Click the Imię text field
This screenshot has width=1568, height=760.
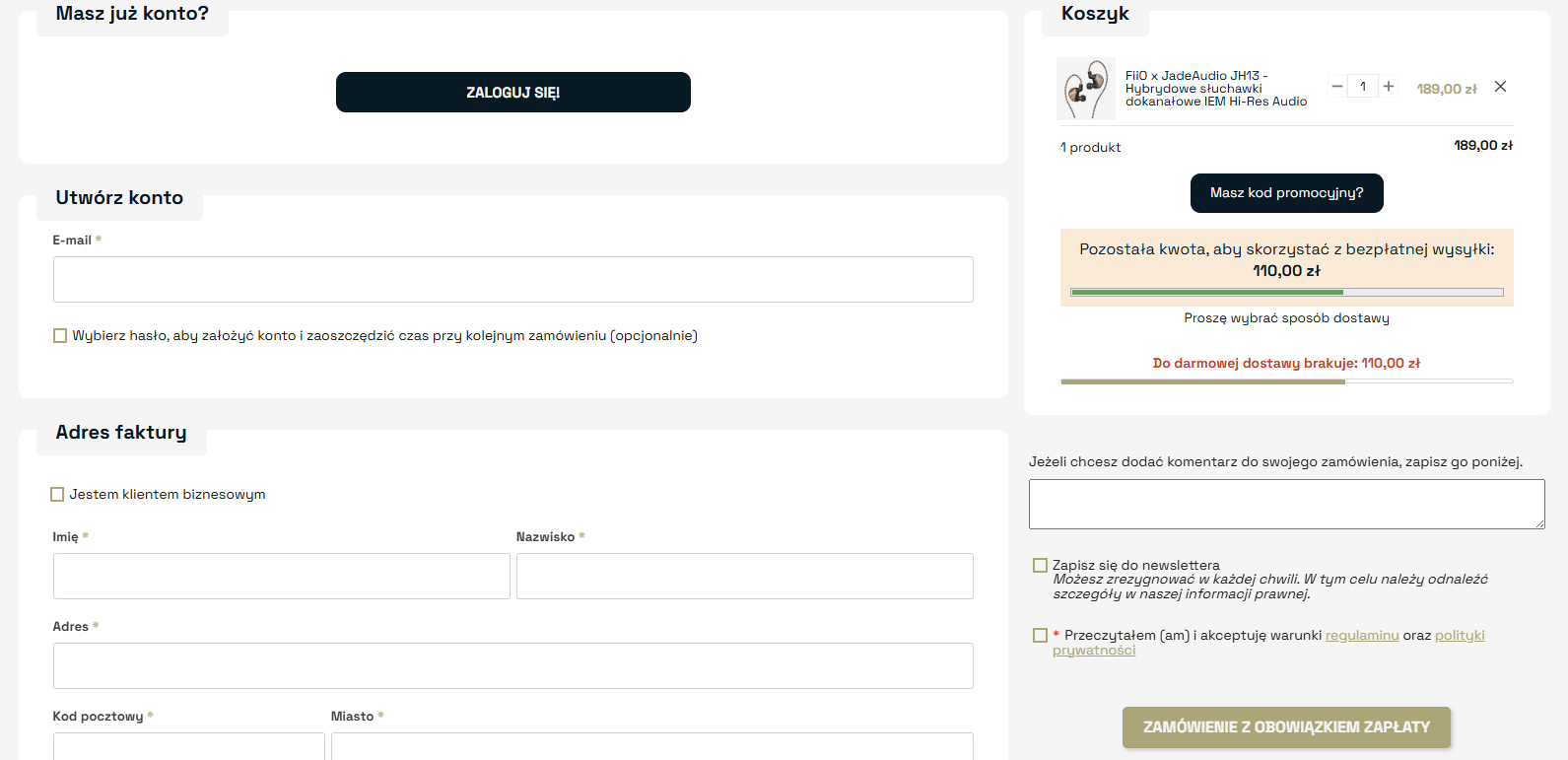(281, 577)
